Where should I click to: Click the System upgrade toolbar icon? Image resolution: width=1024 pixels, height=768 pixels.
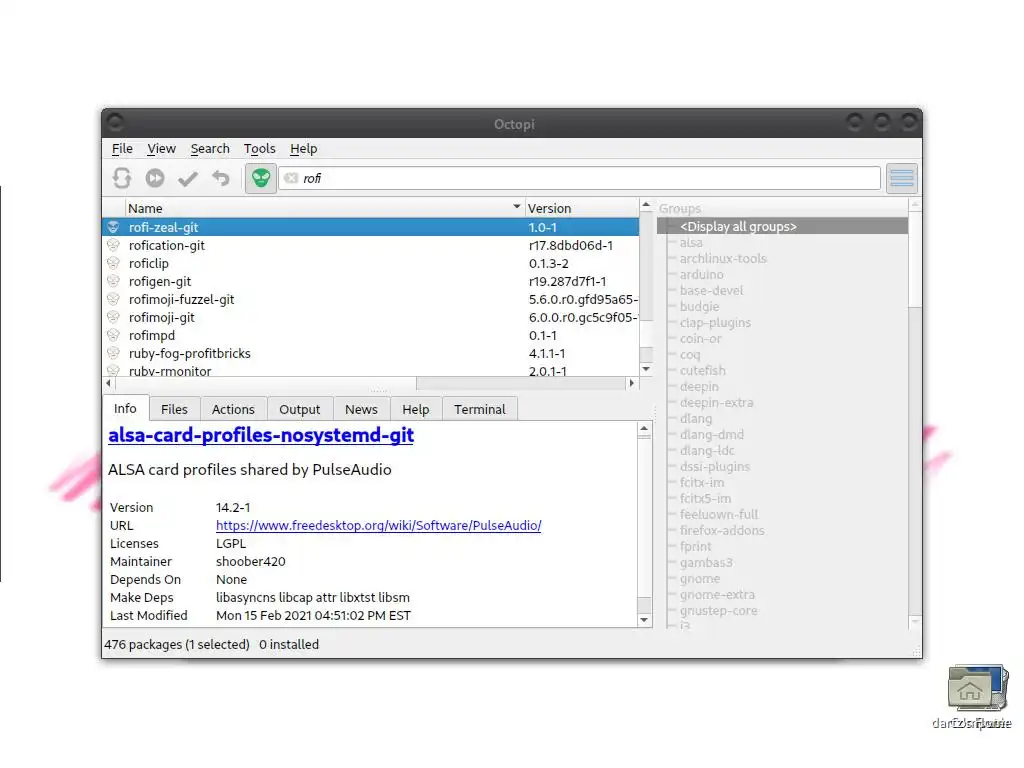point(155,178)
